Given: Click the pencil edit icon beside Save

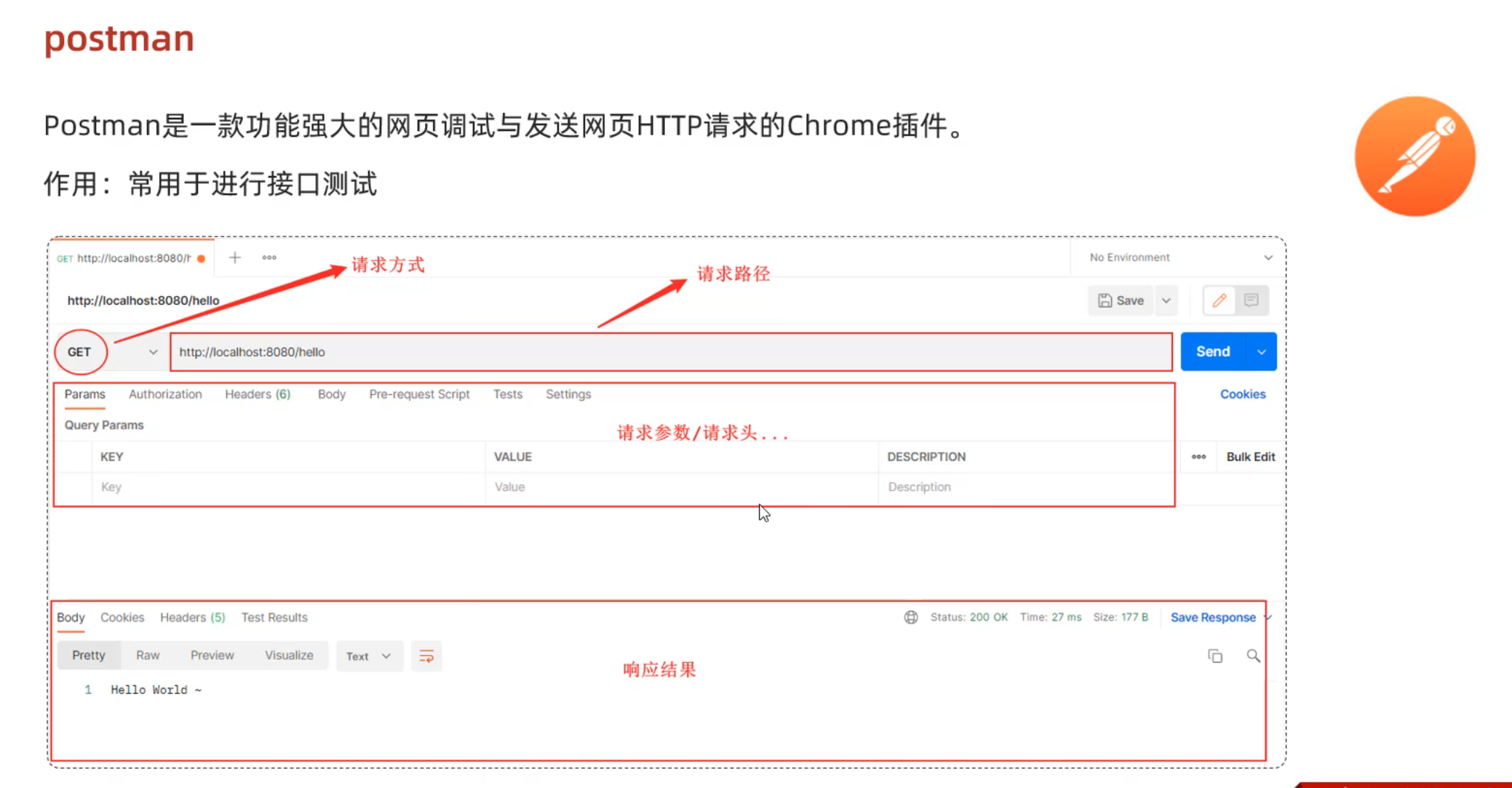Looking at the screenshot, I should click(x=1219, y=301).
